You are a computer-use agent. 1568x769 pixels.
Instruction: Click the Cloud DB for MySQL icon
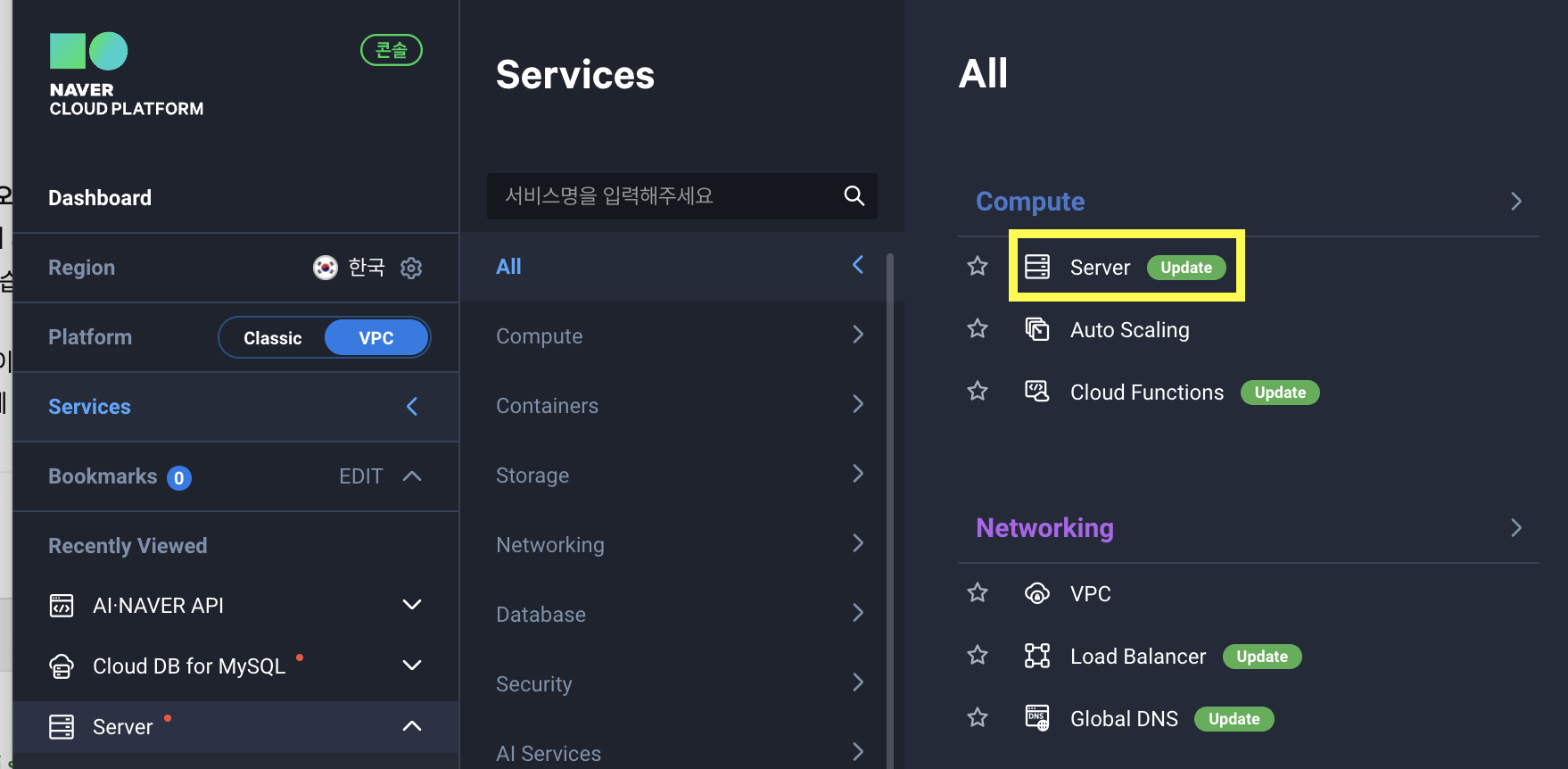coord(62,666)
